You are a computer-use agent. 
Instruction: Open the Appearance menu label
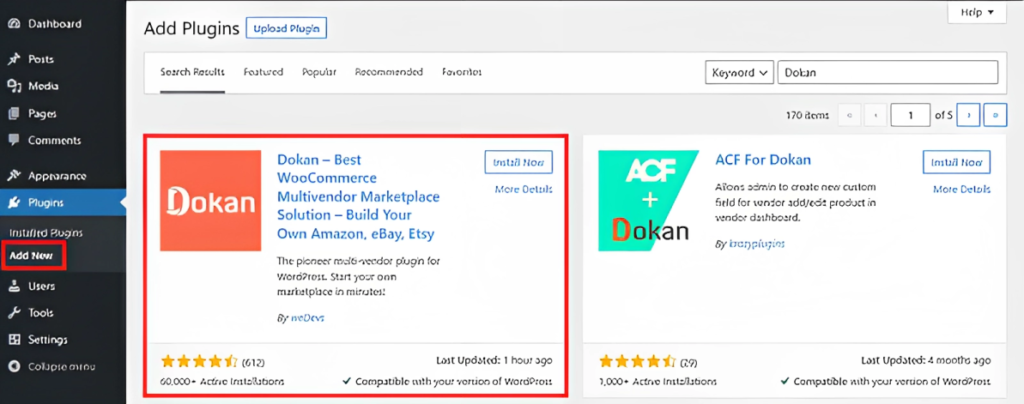pos(57,176)
